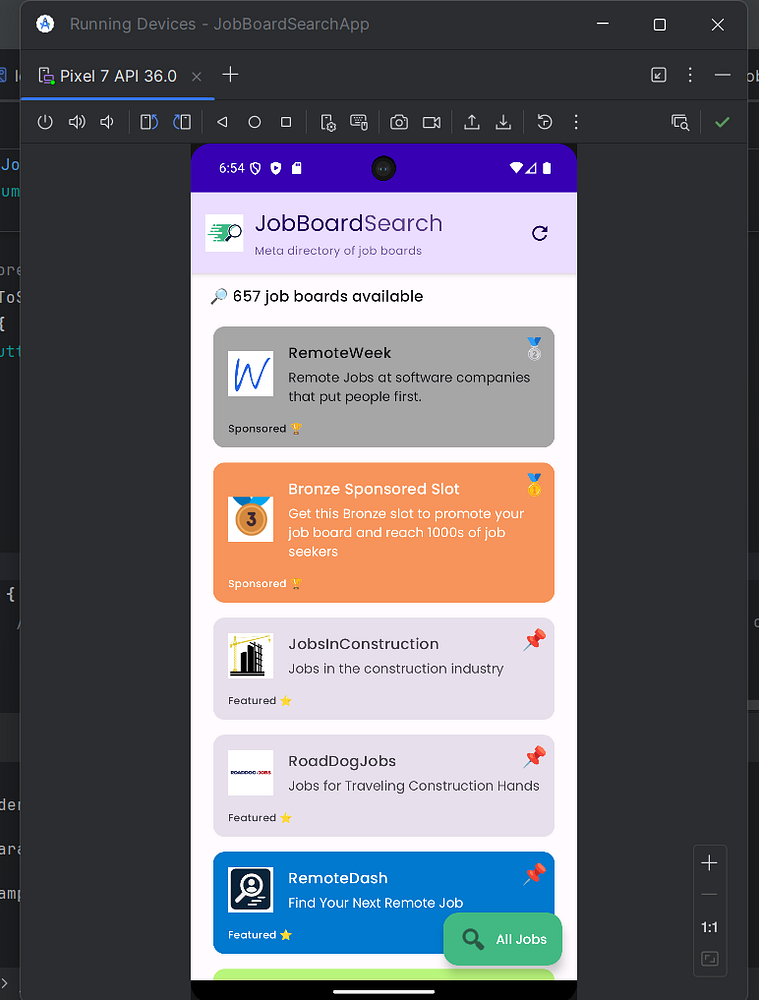Hide the Running Devices tool window

pyautogui.click(x=722, y=75)
